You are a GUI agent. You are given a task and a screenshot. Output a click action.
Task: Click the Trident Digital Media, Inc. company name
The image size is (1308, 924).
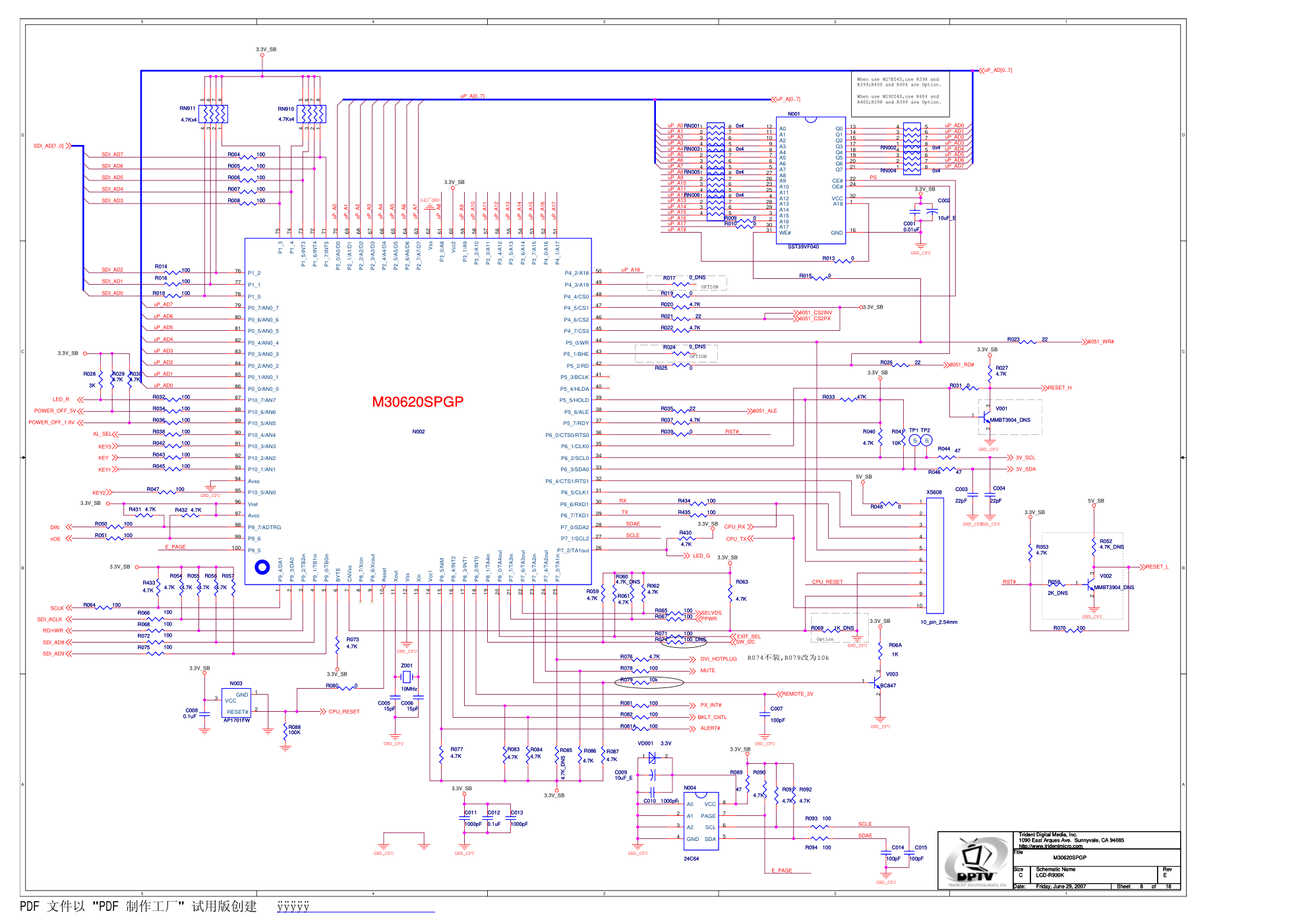pos(1047,835)
